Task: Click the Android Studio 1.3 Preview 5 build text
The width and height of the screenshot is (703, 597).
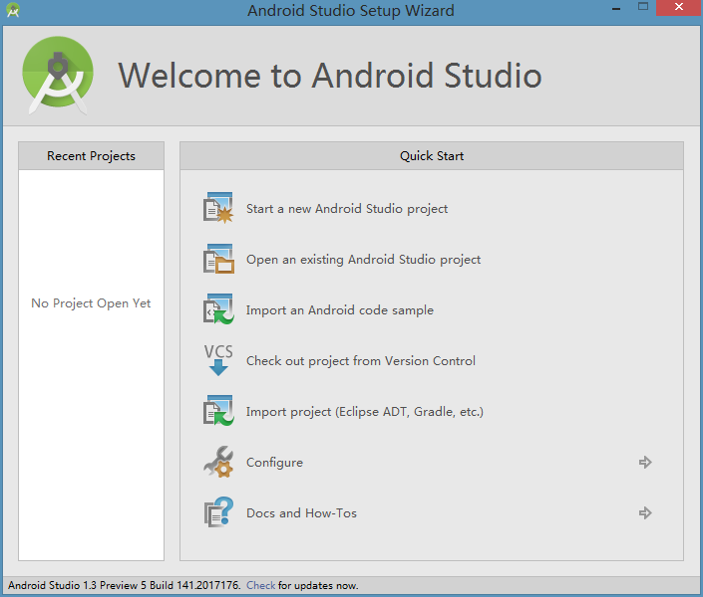Action: 124,585
